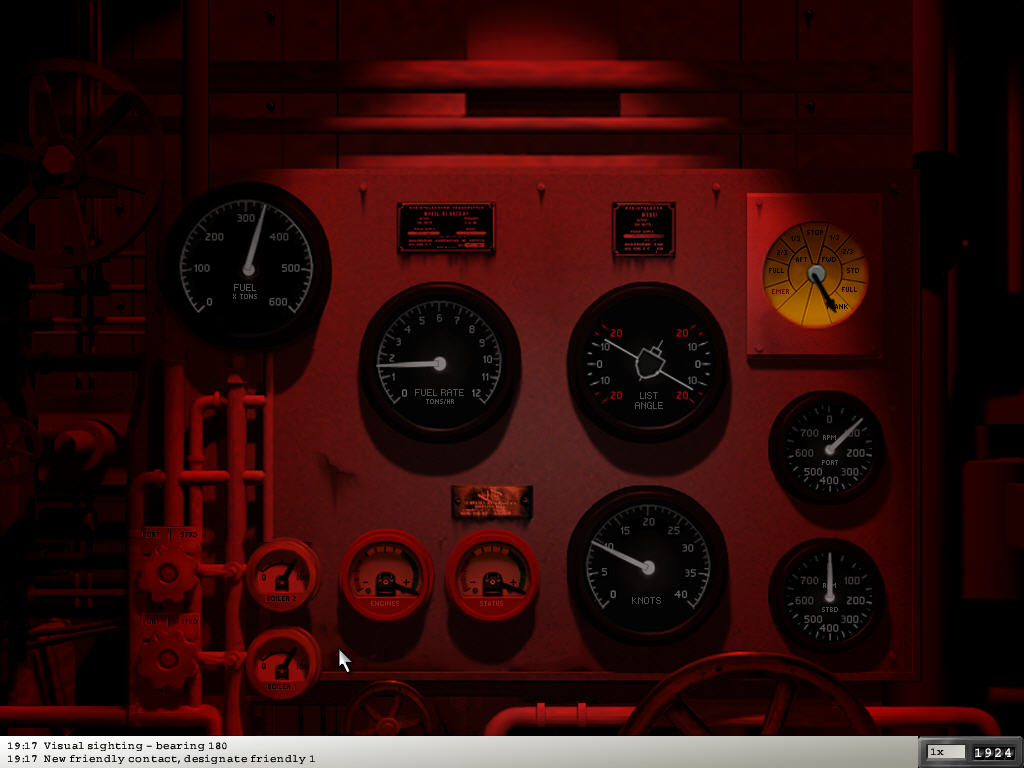Toggle the valve wheel beside Boiler 1
The width and height of the screenshot is (1024, 768).
click(x=168, y=659)
